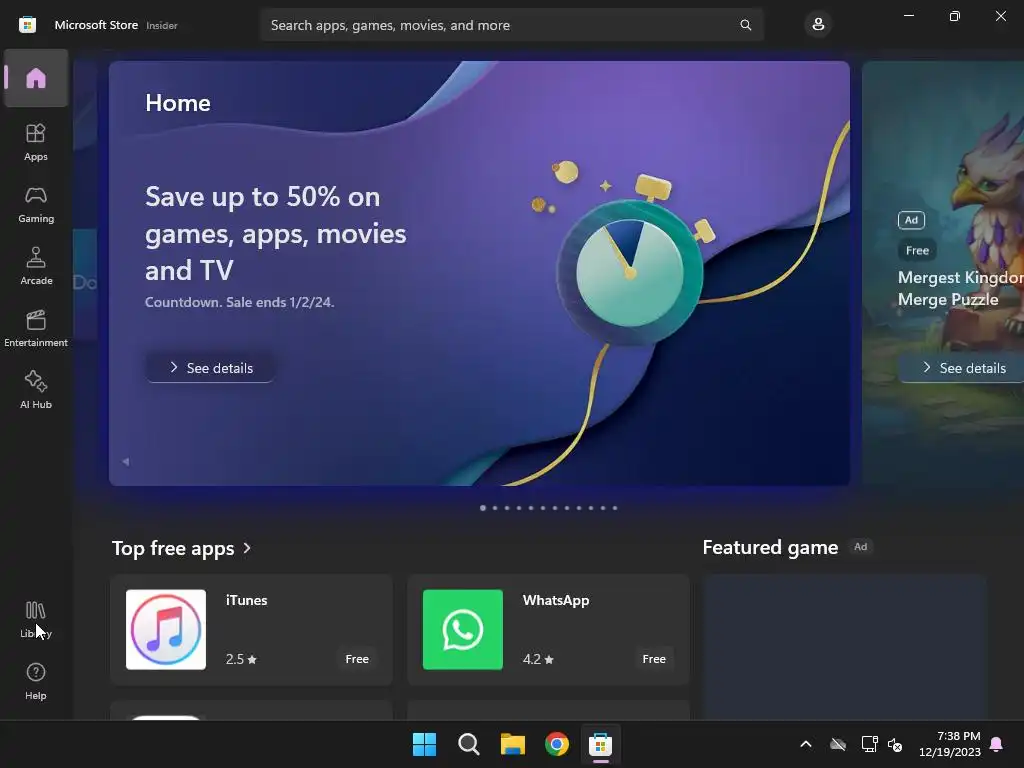1024x768 pixels.
Task: Go to the Gaming section
Action: pos(36,205)
